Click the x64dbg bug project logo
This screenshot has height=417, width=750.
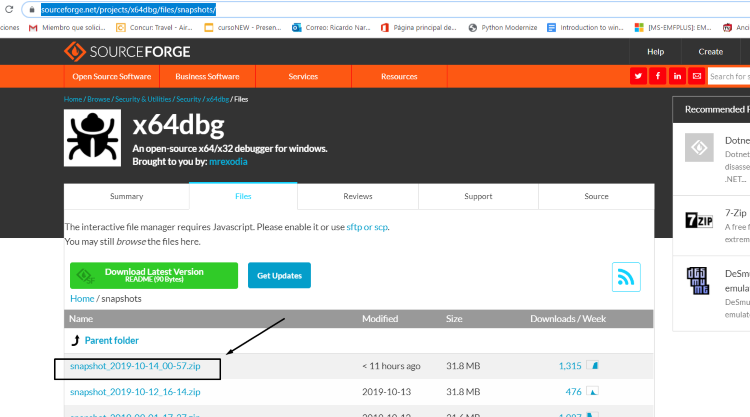(x=92, y=138)
